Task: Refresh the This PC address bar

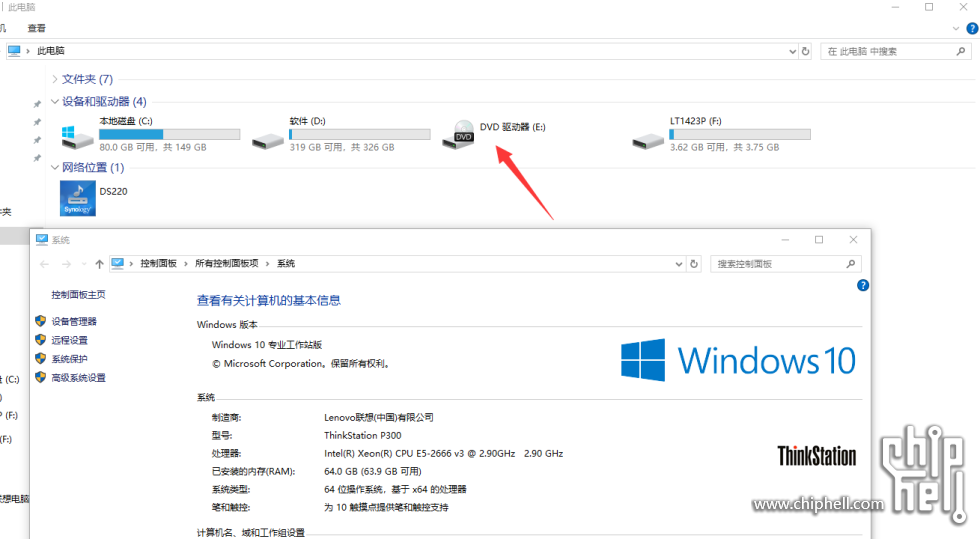Action: coord(806,51)
